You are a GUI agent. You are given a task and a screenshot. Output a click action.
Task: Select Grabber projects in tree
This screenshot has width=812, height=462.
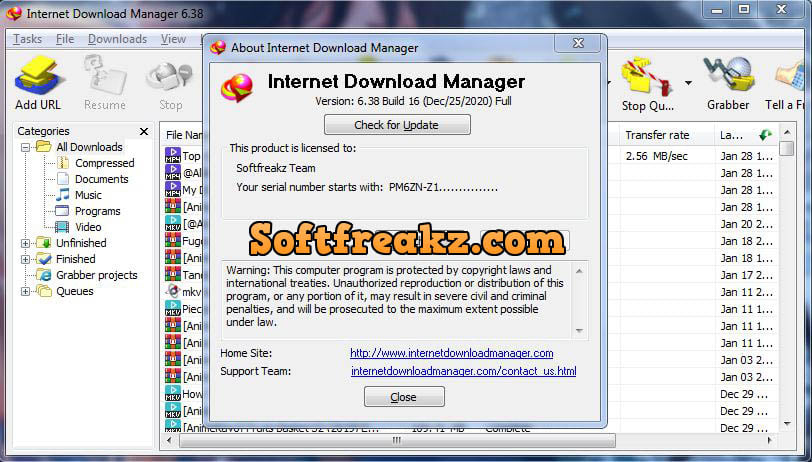96,275
